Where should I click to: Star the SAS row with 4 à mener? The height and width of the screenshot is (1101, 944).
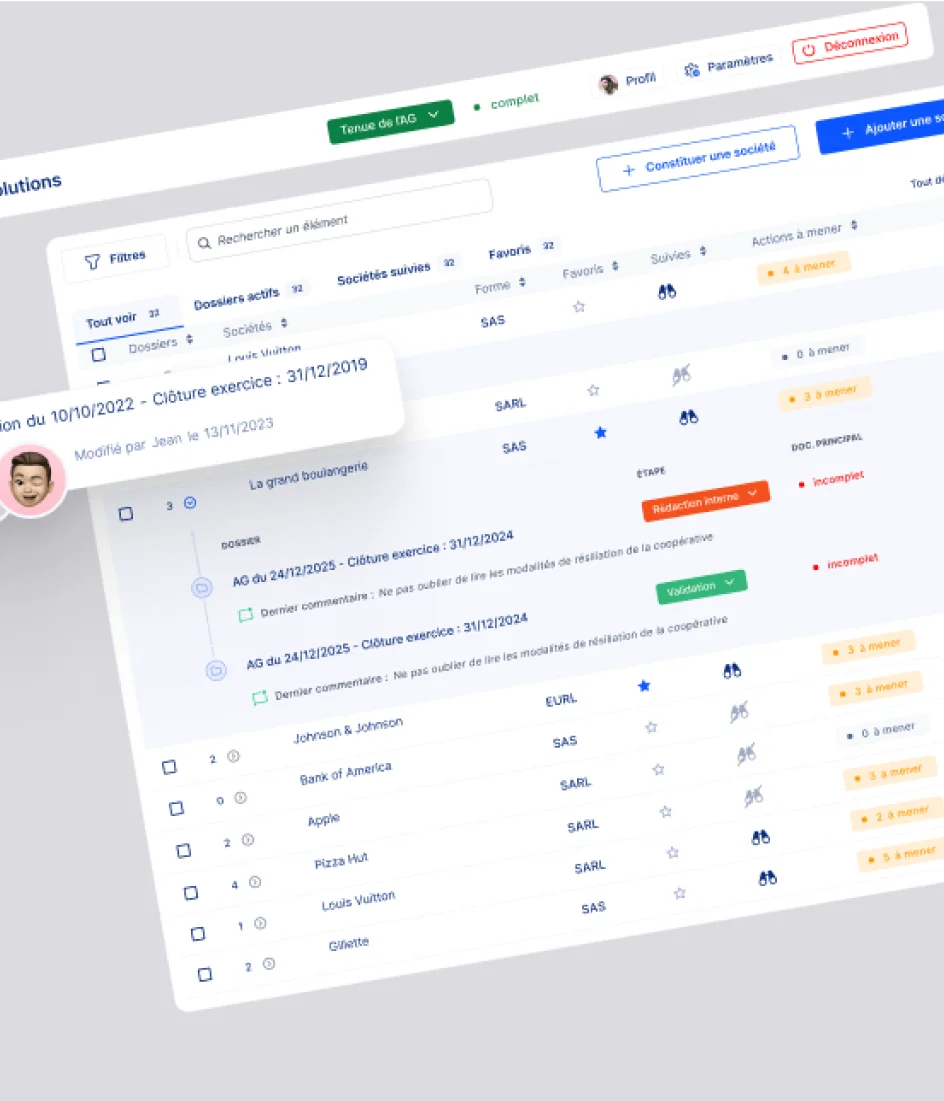pos(579,306)
